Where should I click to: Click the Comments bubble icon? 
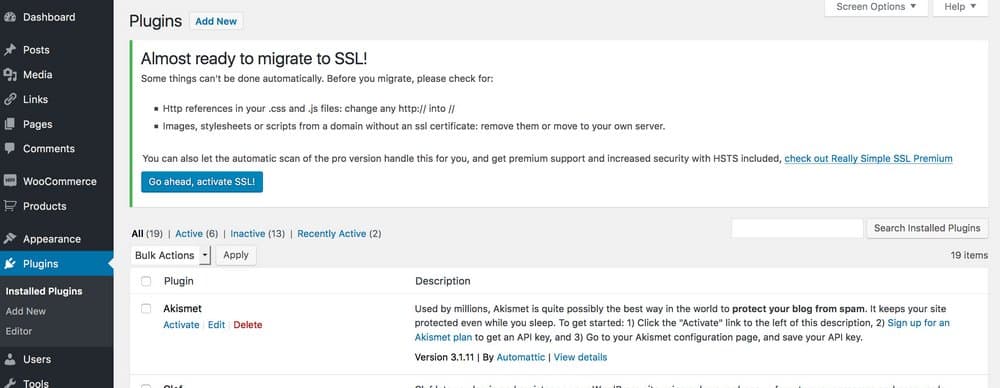click(x=10, y=149)
